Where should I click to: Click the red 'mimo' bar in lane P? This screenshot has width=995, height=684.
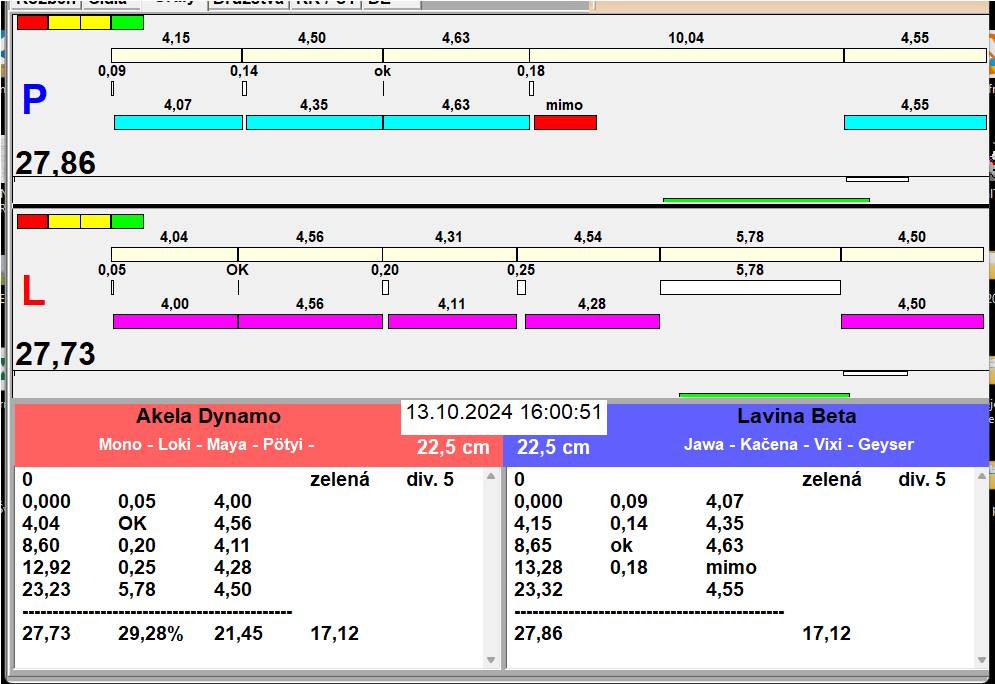point(565,122)
